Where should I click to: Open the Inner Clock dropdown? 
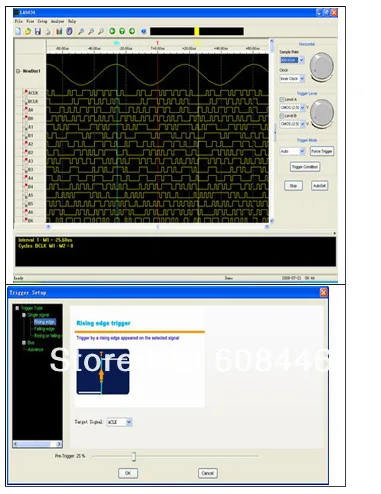click(292, 79)
